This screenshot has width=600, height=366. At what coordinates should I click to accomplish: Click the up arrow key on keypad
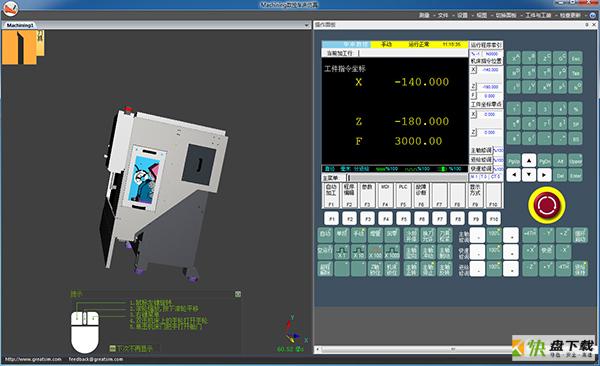[x=529, y=161]
